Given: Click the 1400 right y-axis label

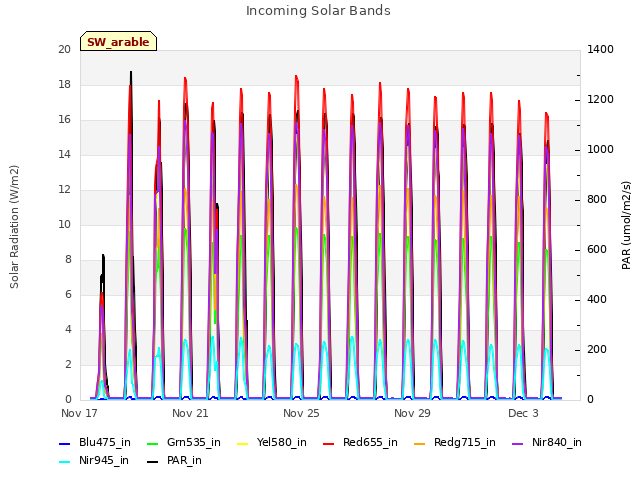Looking at the screenshot, I should pos(600,49).
